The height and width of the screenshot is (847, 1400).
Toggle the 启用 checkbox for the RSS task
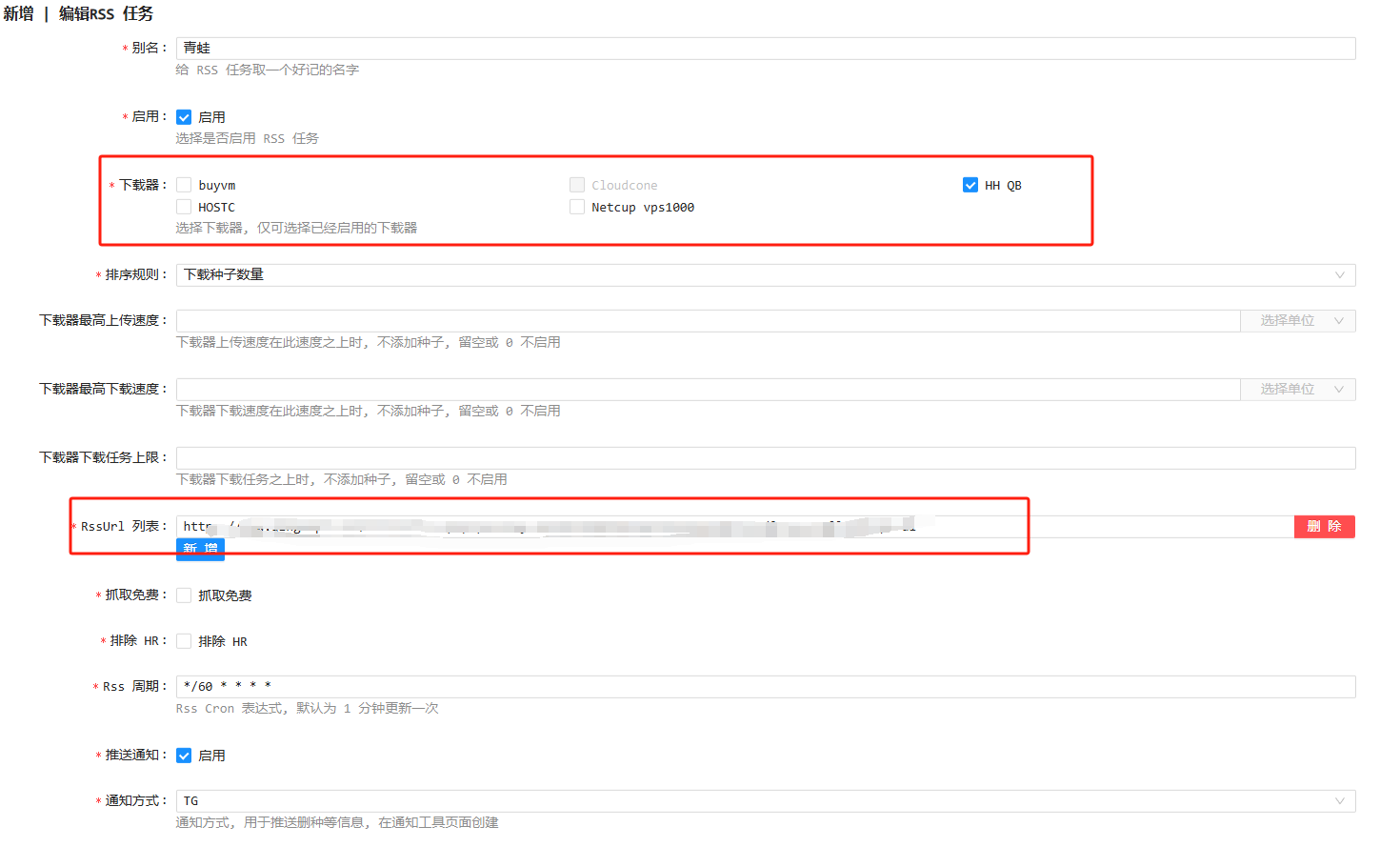[184, 117]
